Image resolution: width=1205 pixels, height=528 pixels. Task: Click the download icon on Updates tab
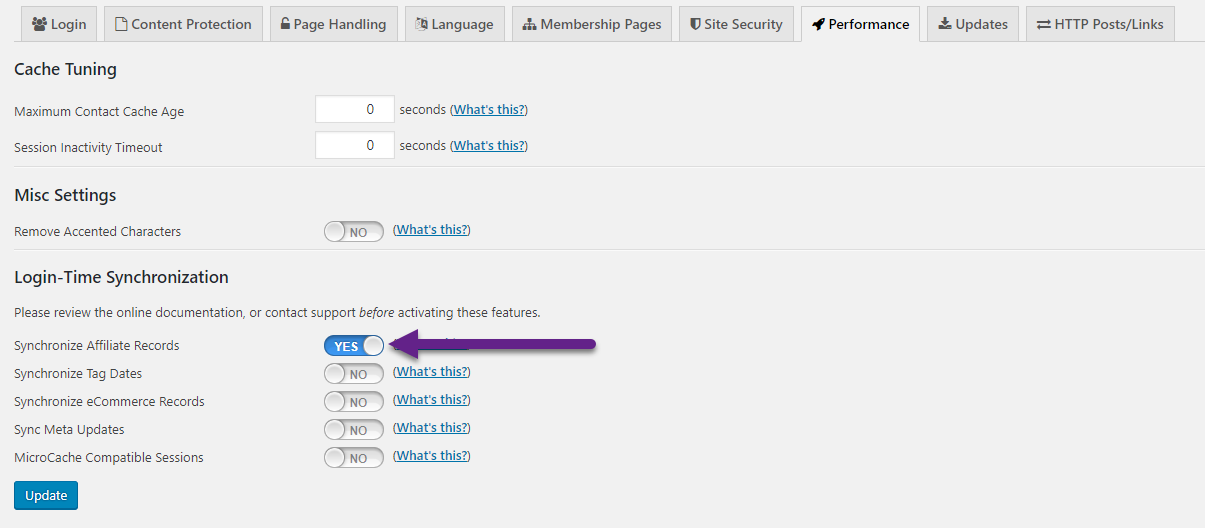pos(944,24)
